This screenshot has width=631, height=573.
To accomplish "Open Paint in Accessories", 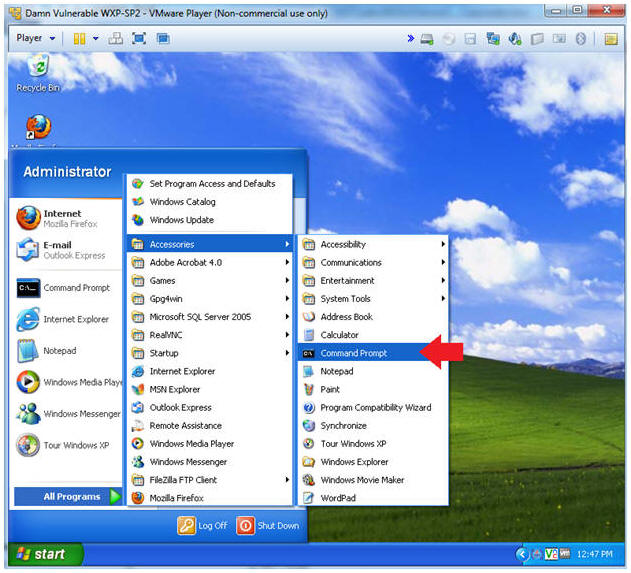I will (373, 389).
